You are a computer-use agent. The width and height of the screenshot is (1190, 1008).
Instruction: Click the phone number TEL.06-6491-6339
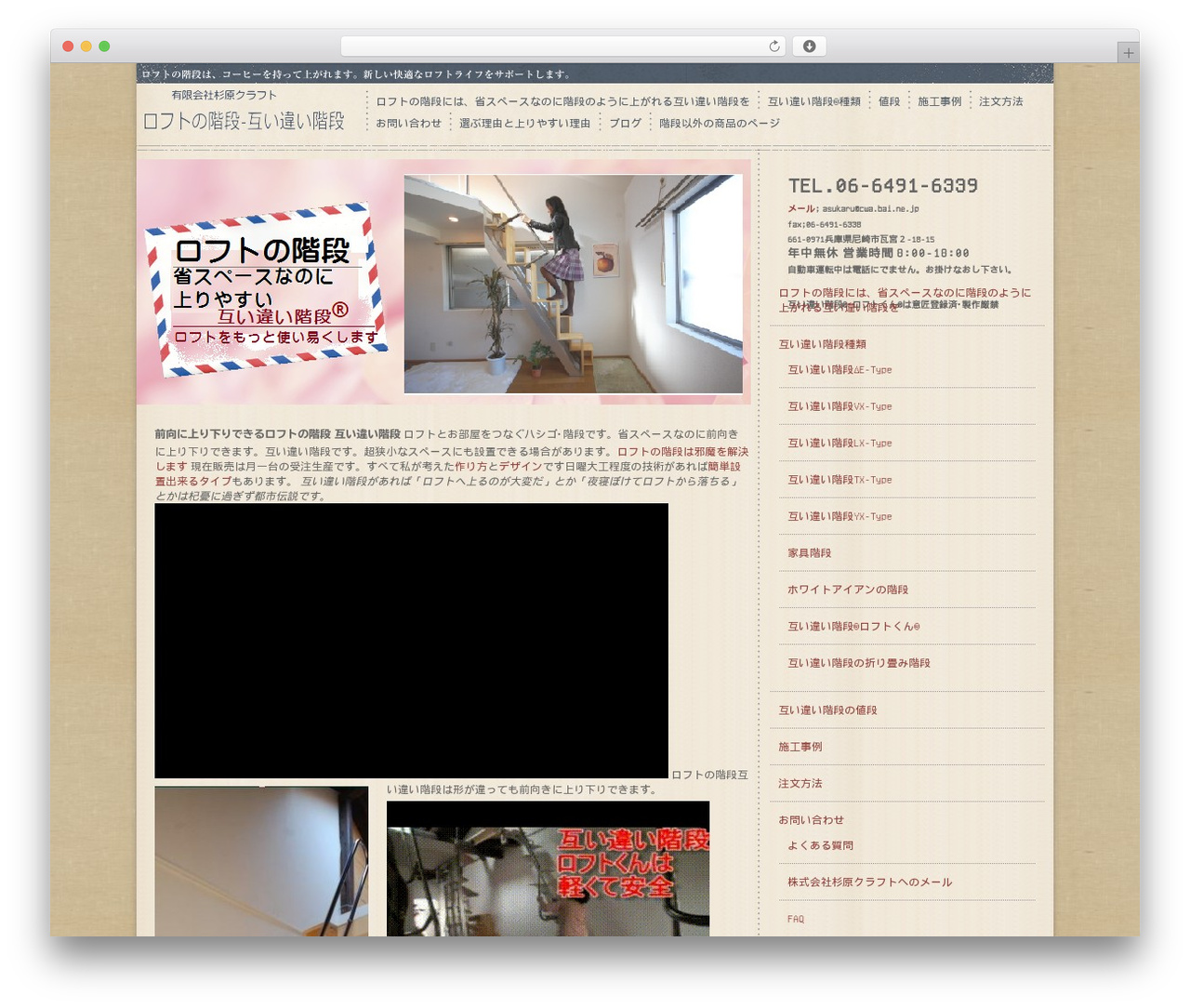pos(883,186)
